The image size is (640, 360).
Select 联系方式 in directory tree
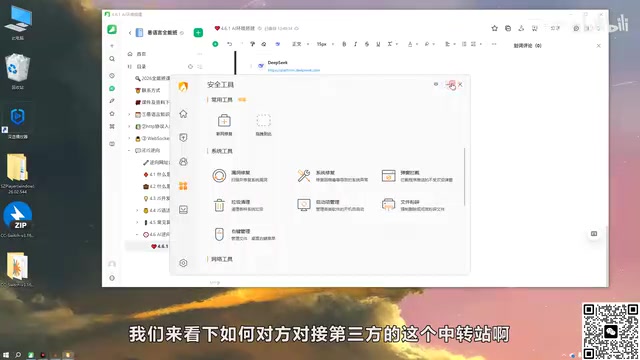[151, 90]
